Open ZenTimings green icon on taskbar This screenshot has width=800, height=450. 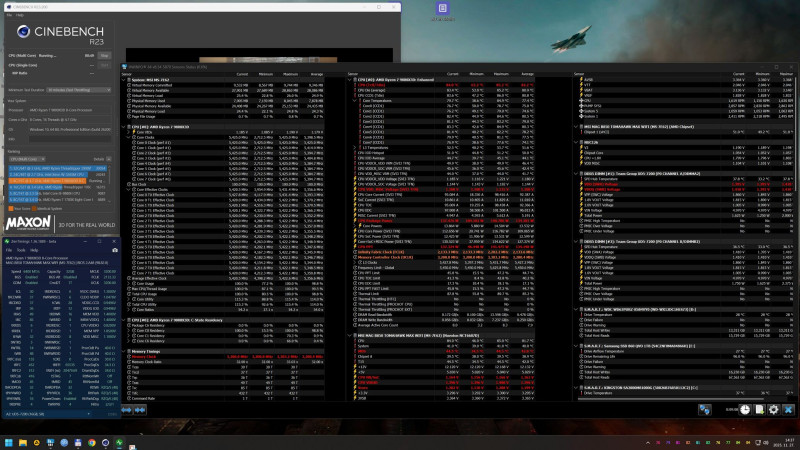(119, 443)
